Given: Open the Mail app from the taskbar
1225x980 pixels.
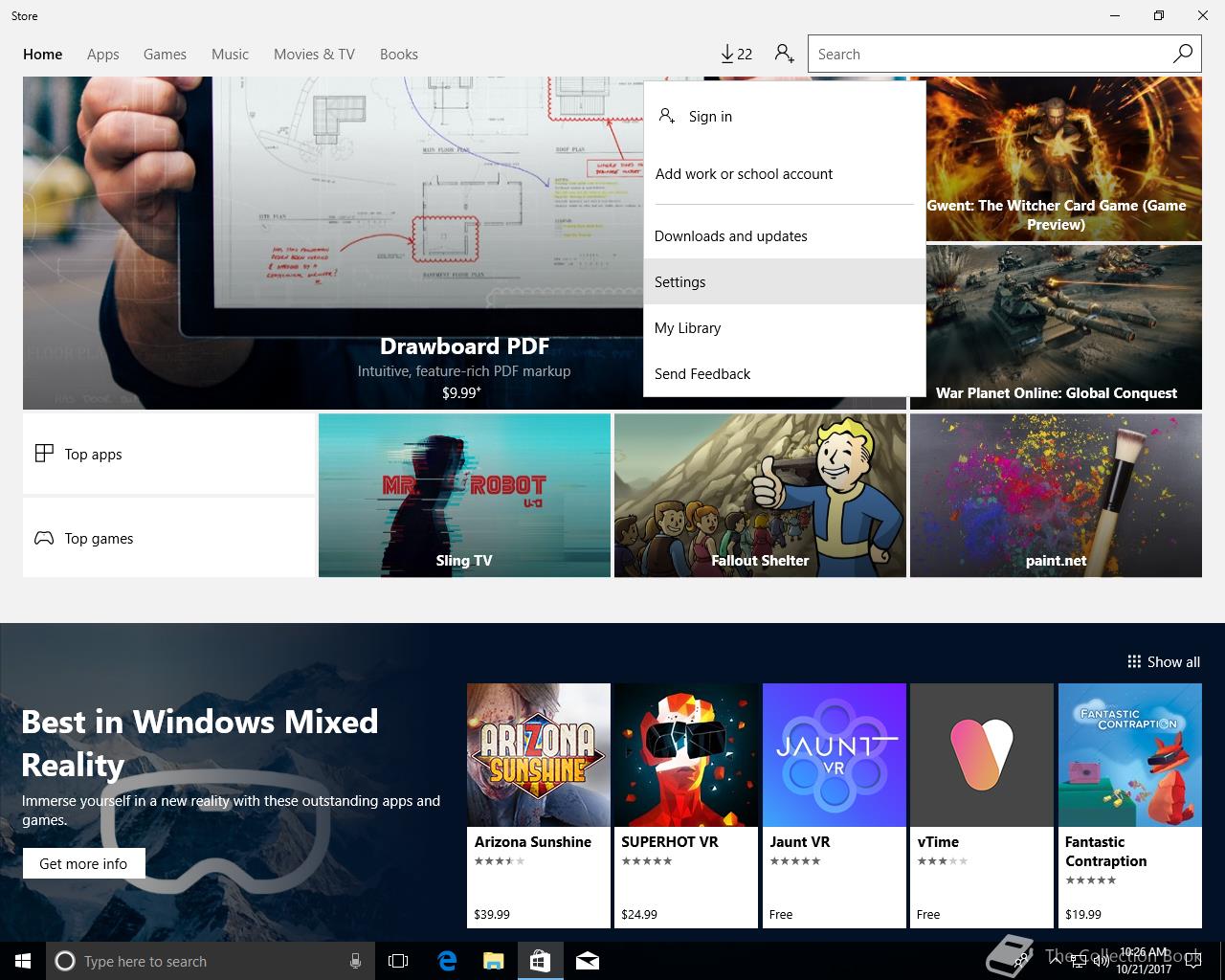Looking at the screenshot, I should tap(588, 961).
